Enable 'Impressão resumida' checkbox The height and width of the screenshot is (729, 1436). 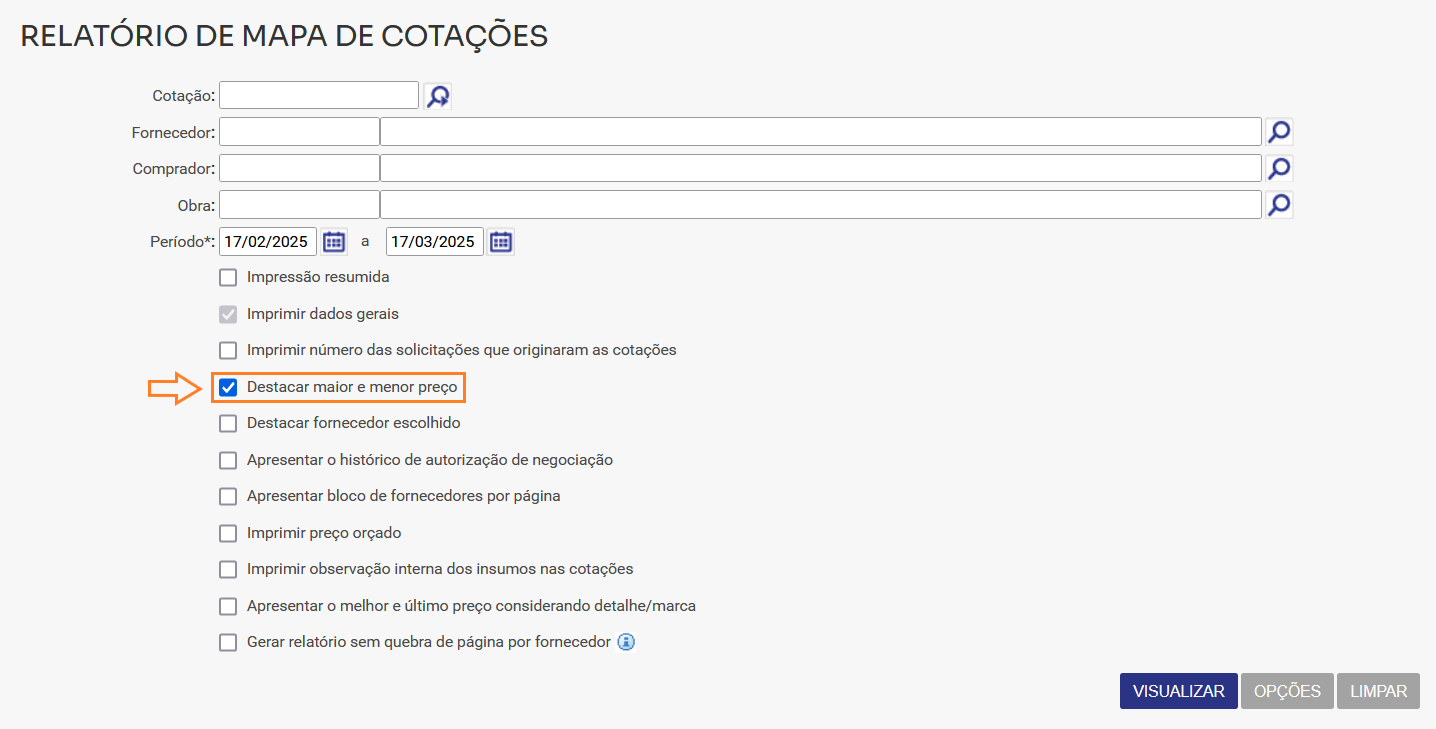point(228,277)
